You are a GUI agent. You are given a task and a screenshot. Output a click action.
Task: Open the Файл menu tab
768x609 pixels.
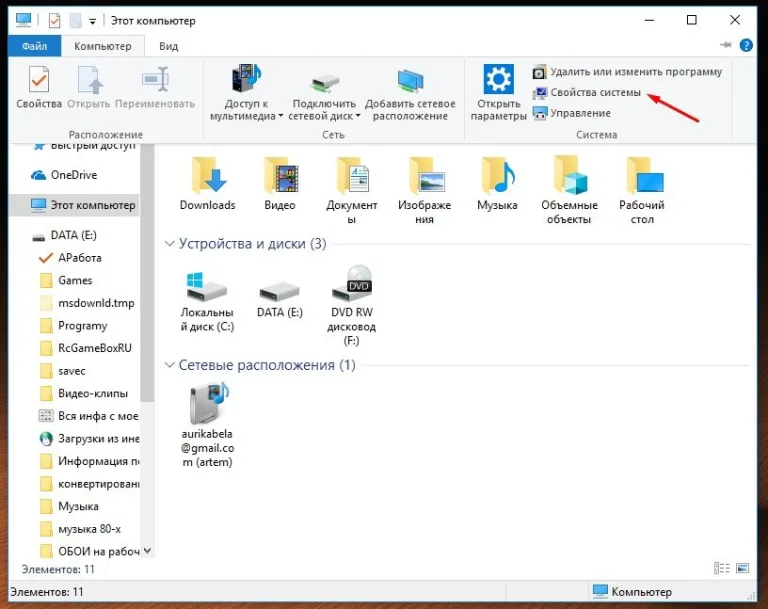coord(34,46)
